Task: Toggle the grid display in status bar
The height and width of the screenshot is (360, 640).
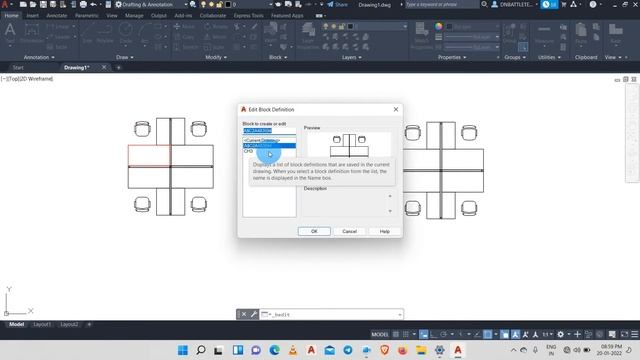Action: 396,334
